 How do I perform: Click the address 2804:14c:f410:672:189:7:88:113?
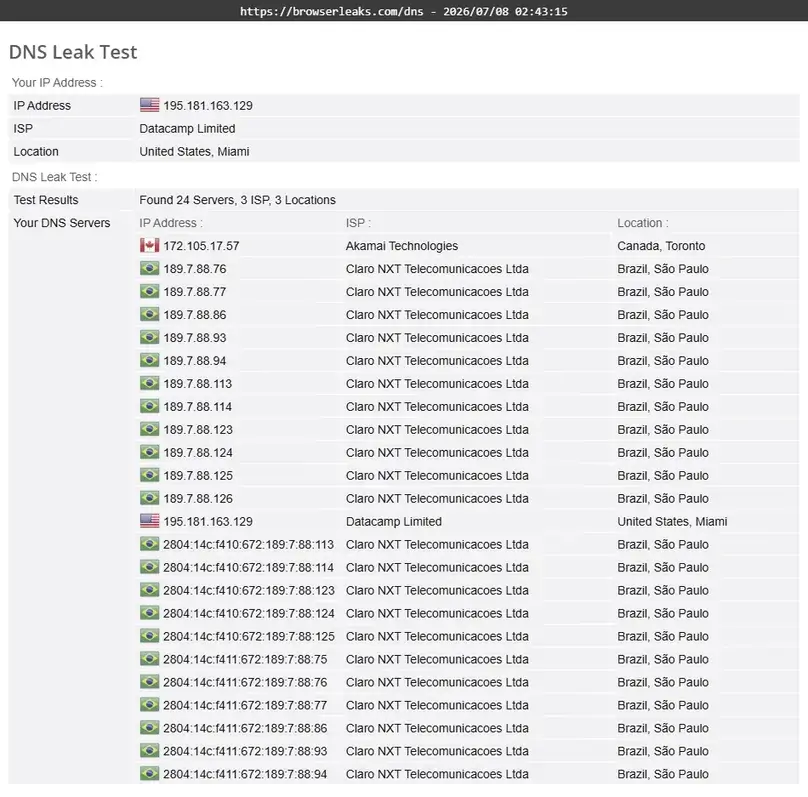pyautogui.click(x=248, y=545)
